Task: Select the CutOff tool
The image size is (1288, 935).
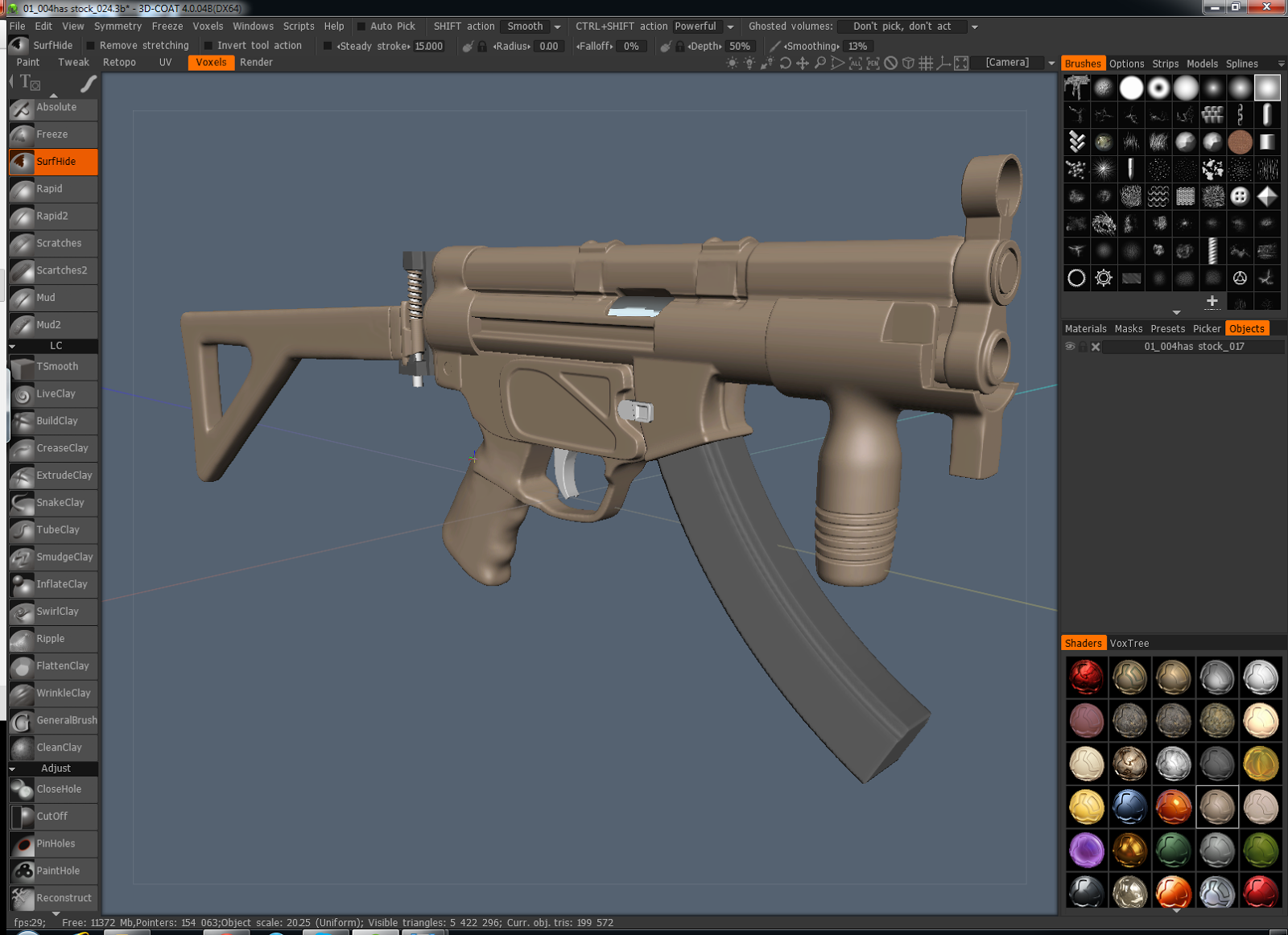Action: (x=53, y=817)
